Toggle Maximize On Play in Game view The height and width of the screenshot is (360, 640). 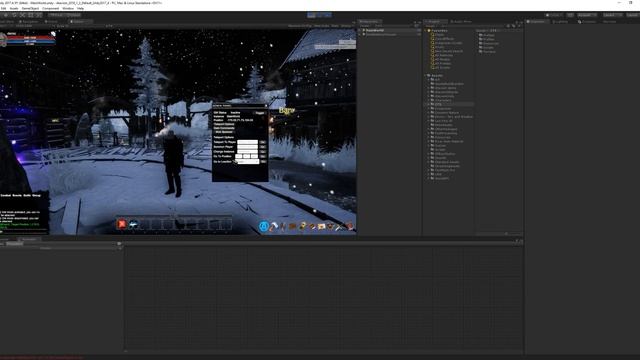(300, 26)
